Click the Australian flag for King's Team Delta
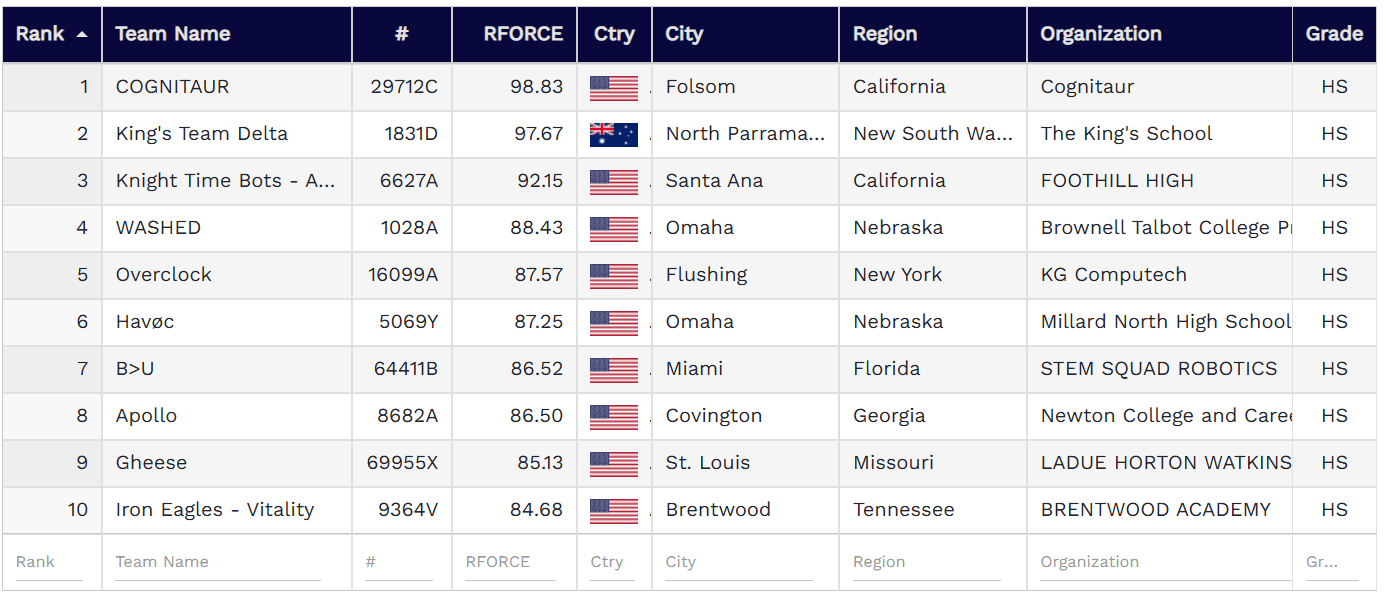1386x596 pixels. pyautogui.click(x=613, y=134)
